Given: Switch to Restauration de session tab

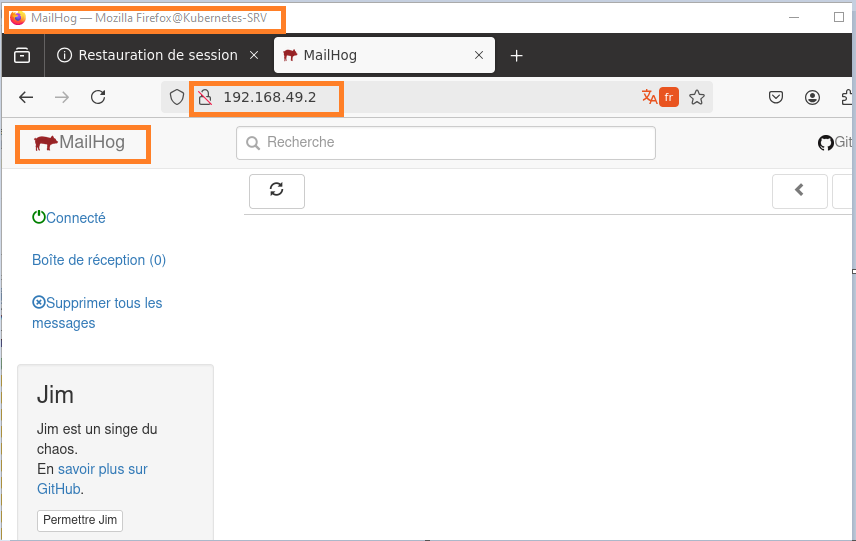Looking at the screenshot, I should (x=148, y=55).
